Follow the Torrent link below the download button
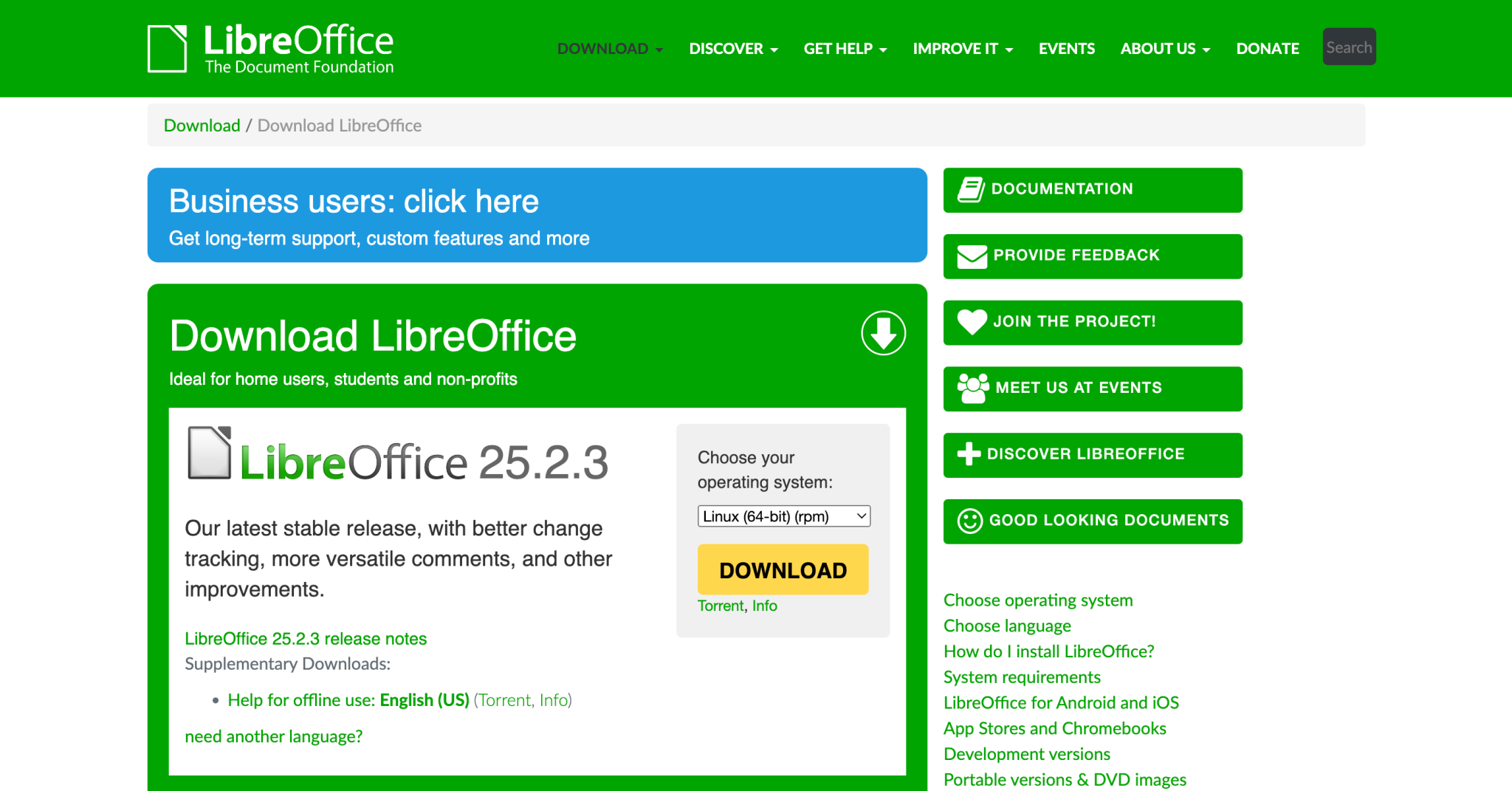 coord(720,605)
